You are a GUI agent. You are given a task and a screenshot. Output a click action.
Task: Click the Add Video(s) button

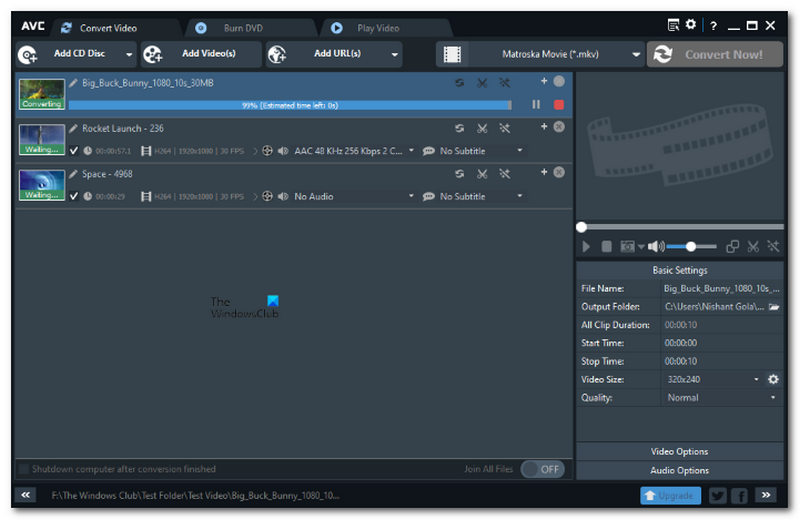click(x=196, y=54)
